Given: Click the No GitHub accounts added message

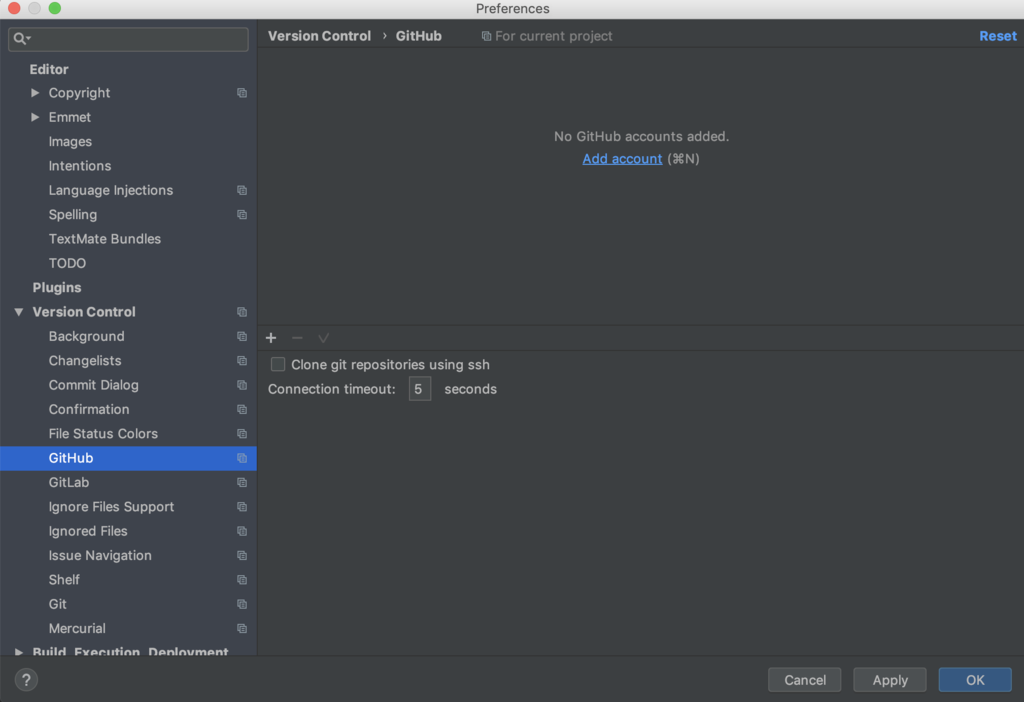Looking at the screenshot, I should point(641,136).
